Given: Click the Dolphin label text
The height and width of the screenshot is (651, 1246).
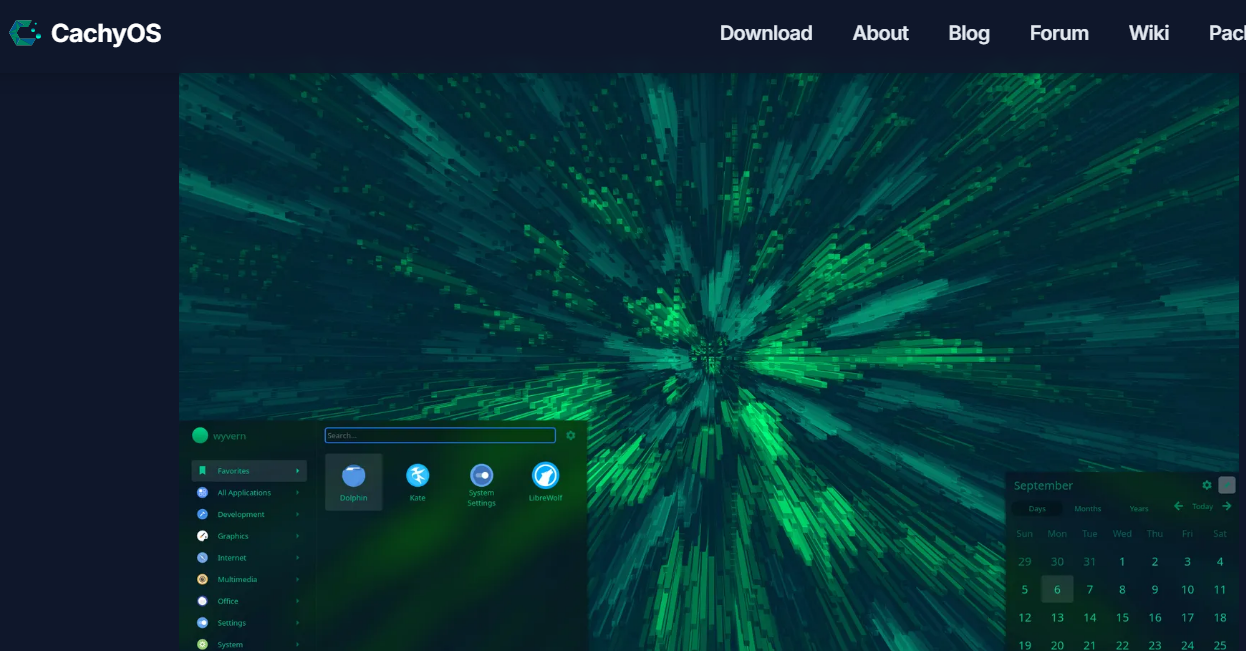Looking at the screenshot, I should [353, 498].
